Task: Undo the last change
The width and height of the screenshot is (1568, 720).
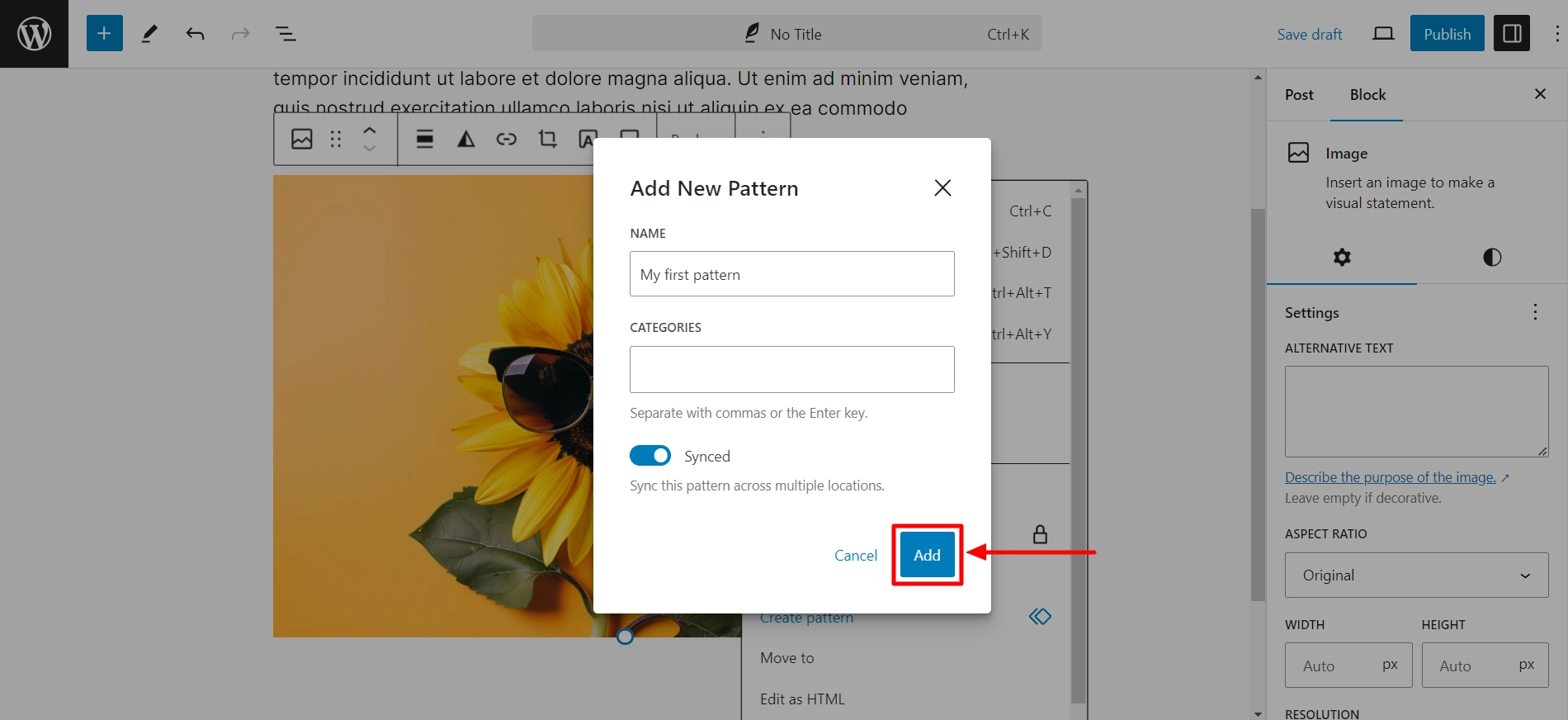Action: pyautogui.click(x=196, y=34)
